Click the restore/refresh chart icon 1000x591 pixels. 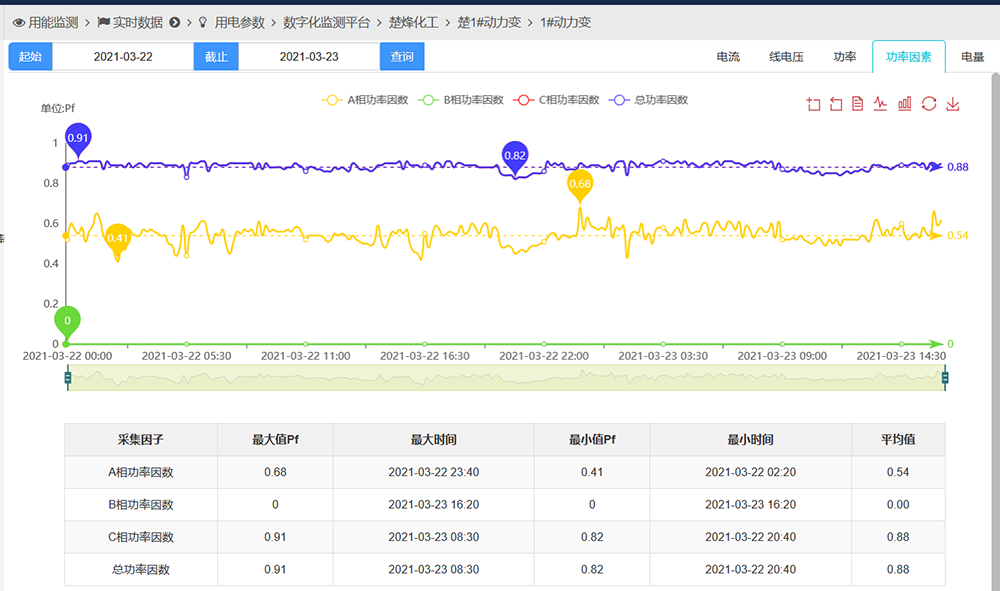coord(929,104)
